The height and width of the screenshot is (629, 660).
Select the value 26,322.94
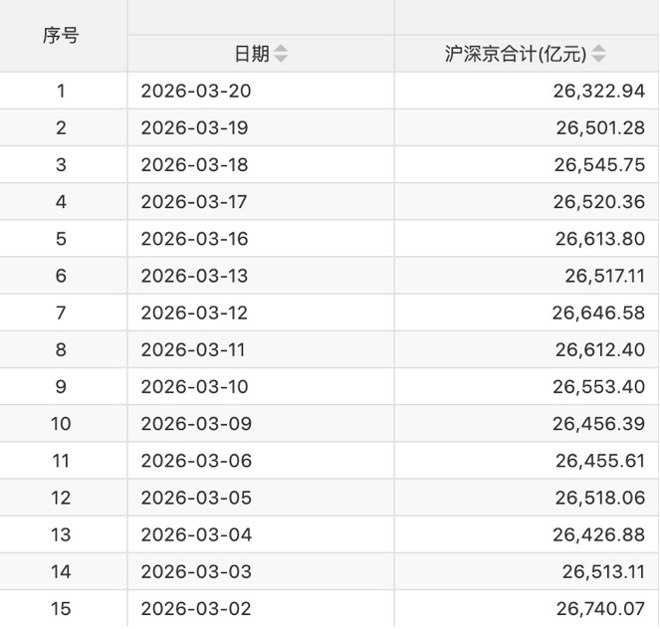click(x=598, y=91)
